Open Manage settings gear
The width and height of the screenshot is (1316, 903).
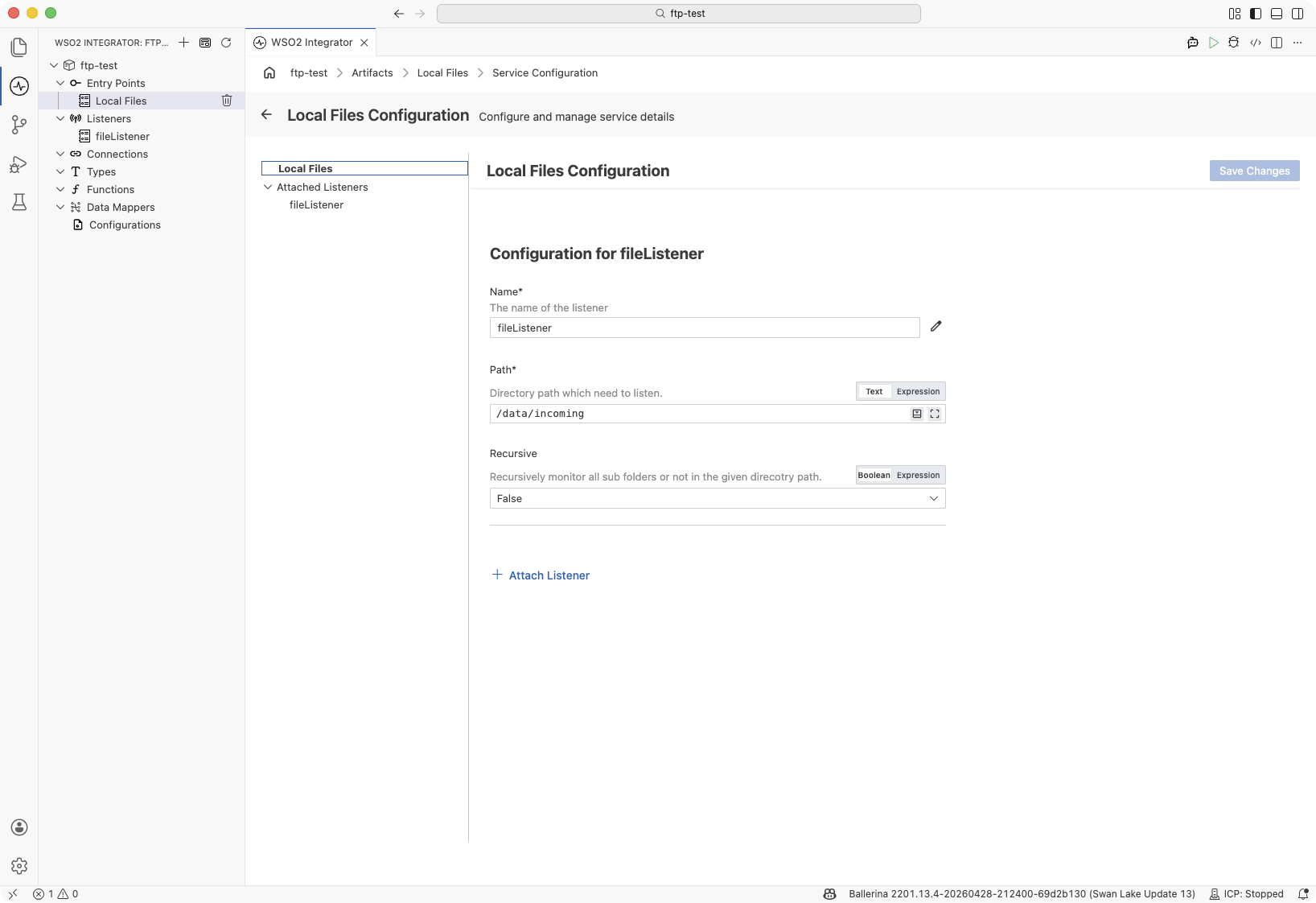(19, 866)
